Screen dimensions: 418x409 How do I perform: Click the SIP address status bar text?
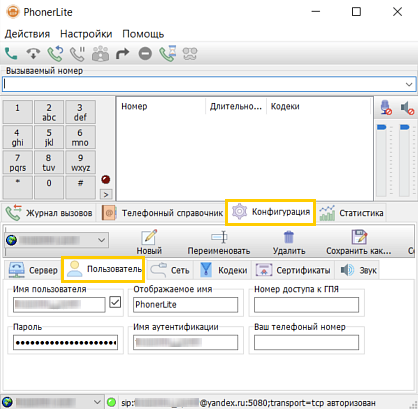pos(248,403)
